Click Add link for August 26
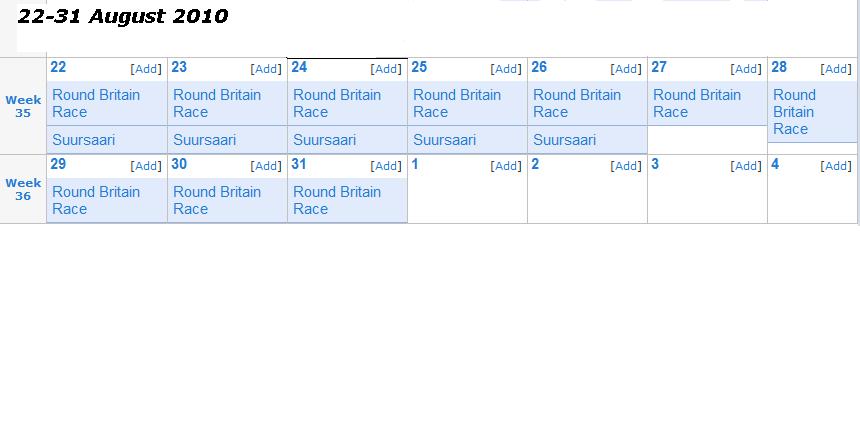This screenshot has height=440, width=860. [x=626, y=69]
